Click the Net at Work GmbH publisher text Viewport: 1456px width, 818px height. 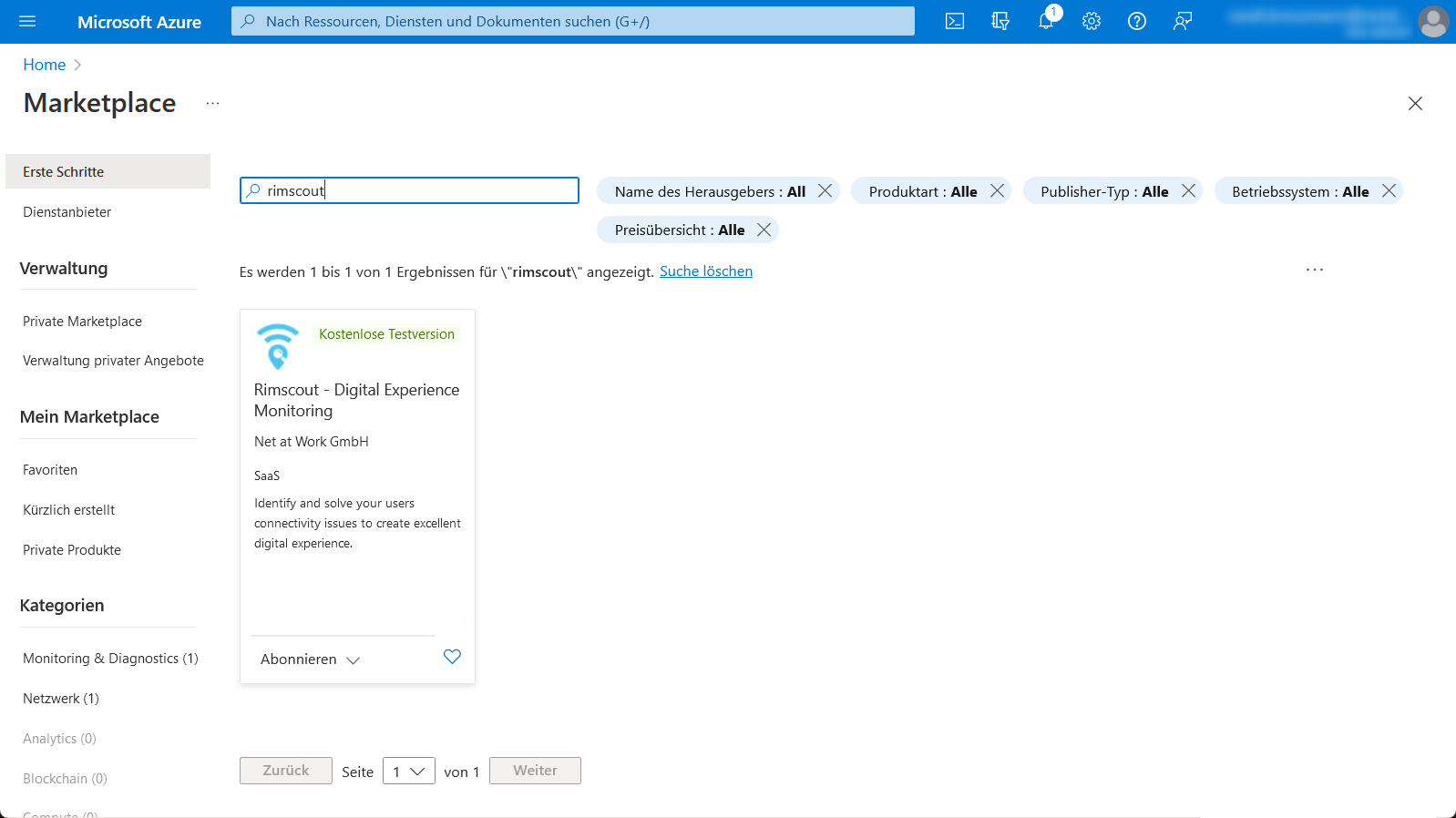tap(312, 442)
